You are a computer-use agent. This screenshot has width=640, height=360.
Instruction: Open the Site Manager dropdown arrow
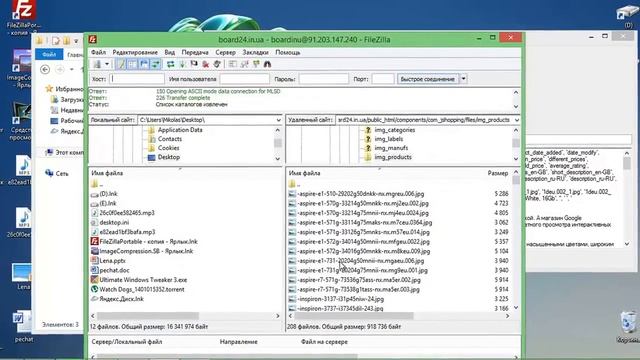pyautogui.click(x=107, y=64)
